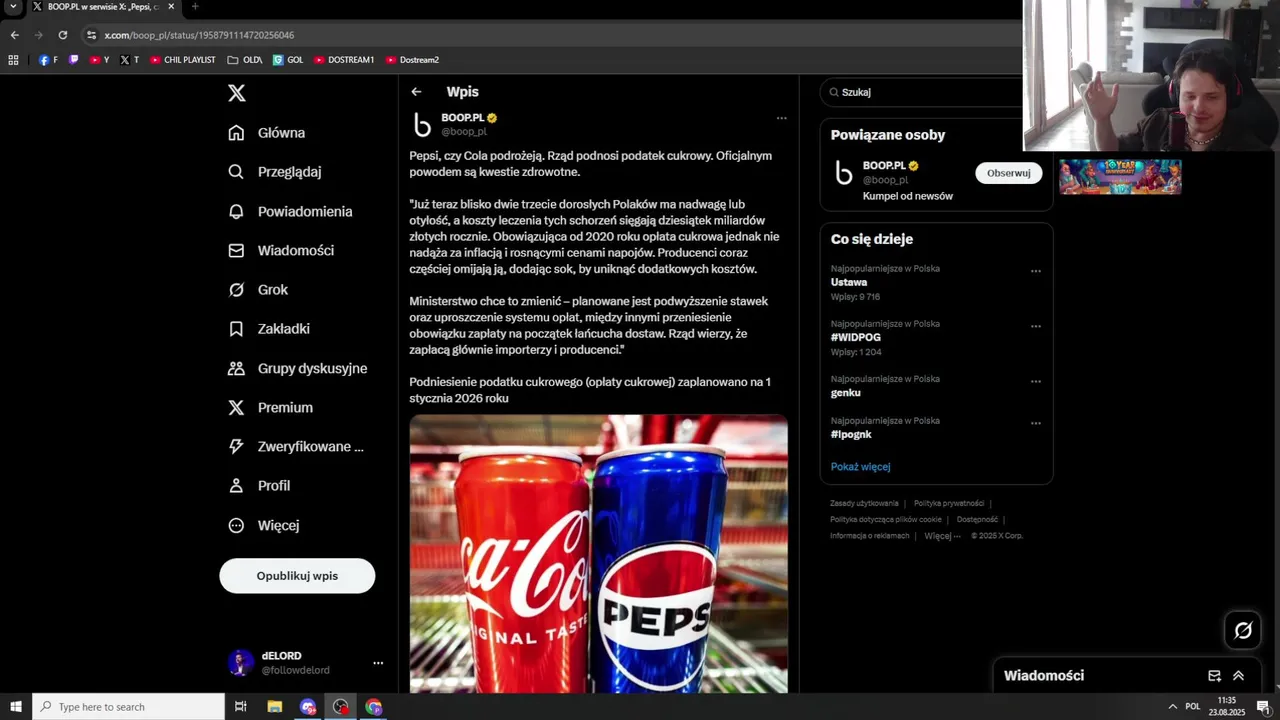Viewport: 1280px width, 720px height.
Task: Click the Obserwuj button for BOOP.PL
Action: click(x=1008, y=173)
